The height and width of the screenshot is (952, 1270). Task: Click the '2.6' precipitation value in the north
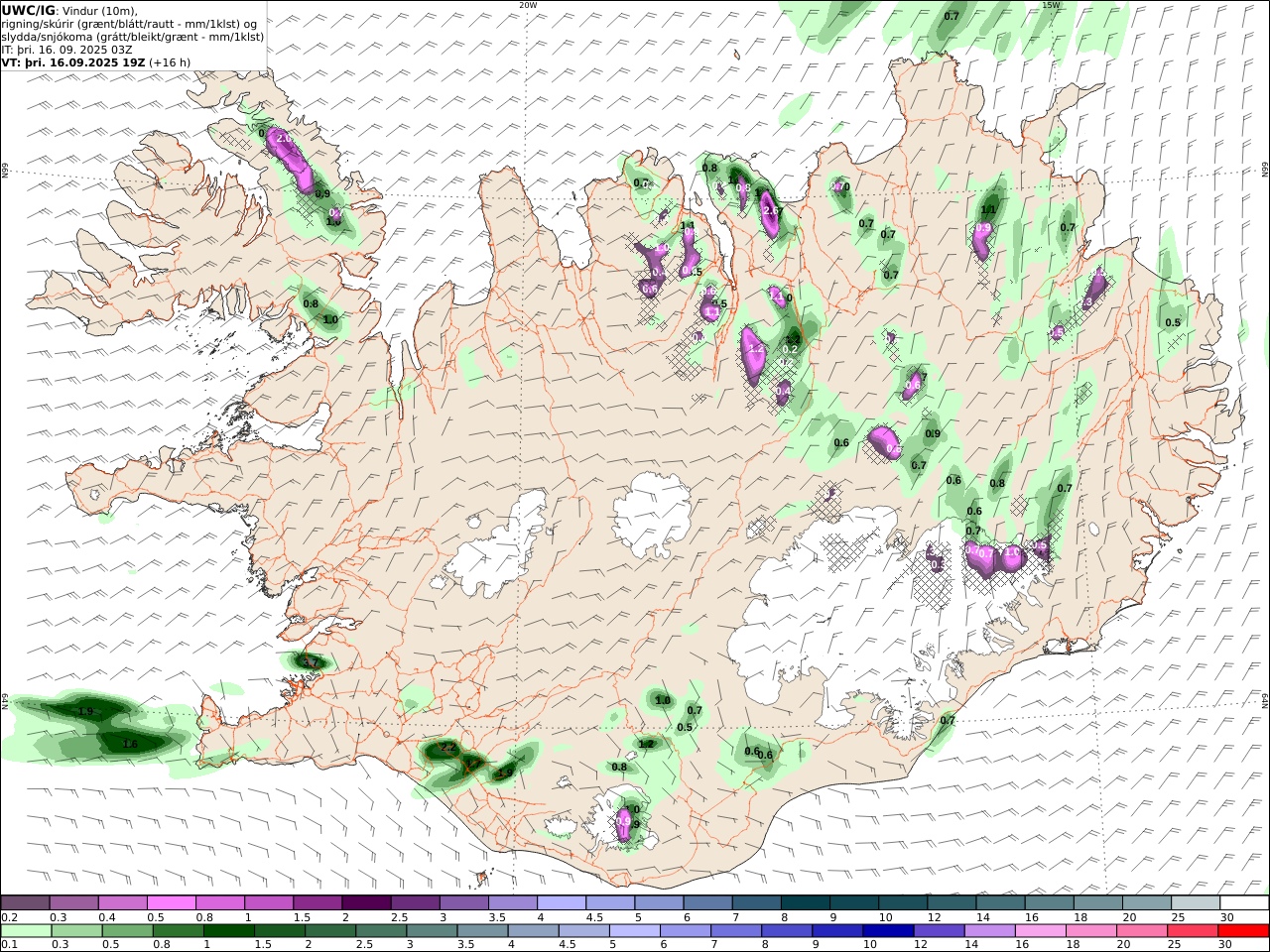coord(771,211)
